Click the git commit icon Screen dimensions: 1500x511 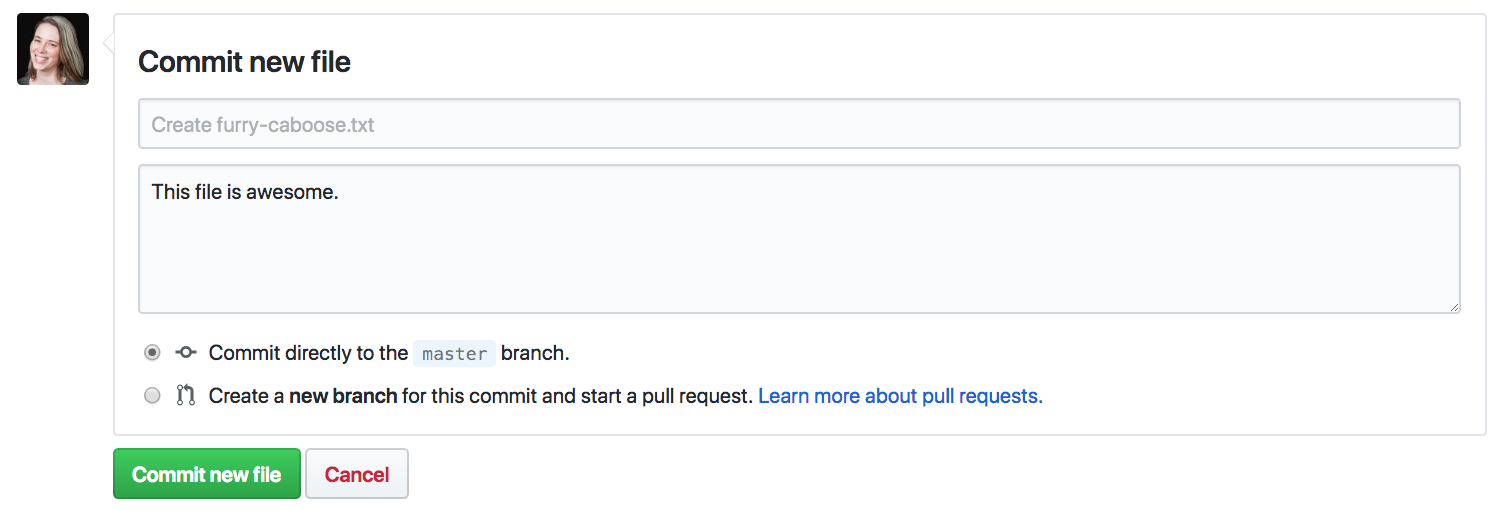click(x=185, y=353)
